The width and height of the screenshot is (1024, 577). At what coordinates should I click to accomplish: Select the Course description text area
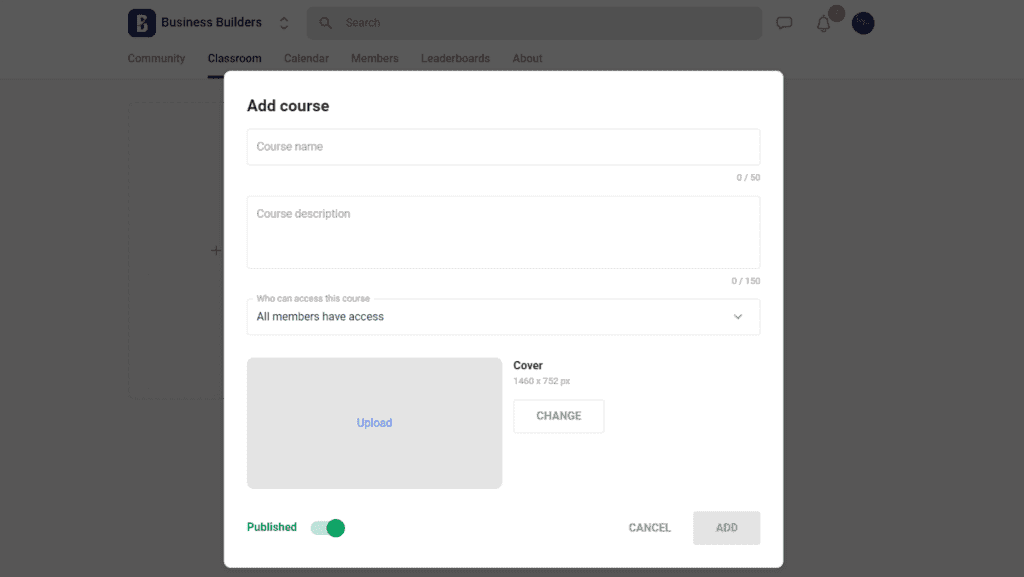503,232
